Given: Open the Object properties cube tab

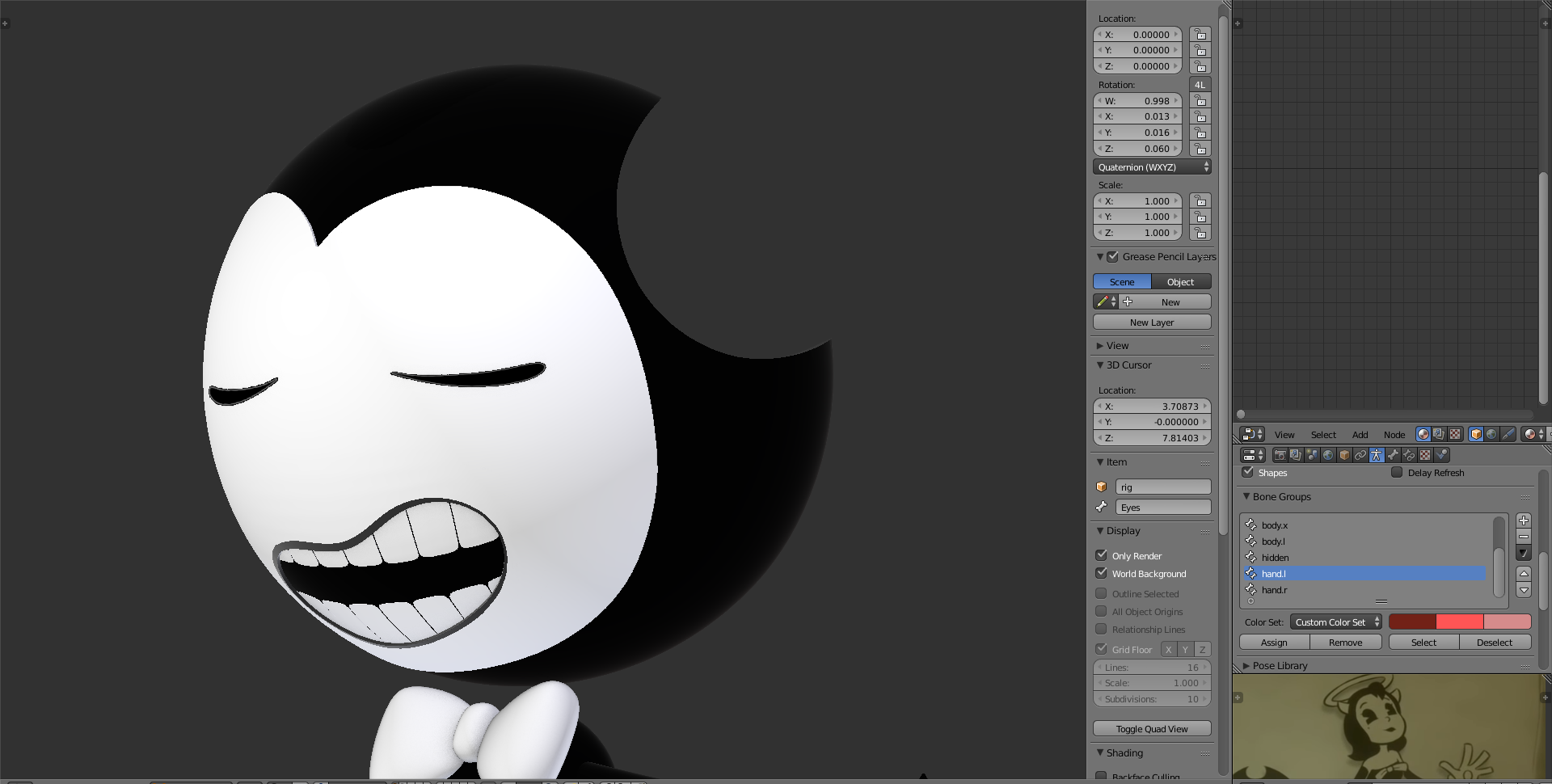Looking at the screenshot, I should click(1344, 455).
